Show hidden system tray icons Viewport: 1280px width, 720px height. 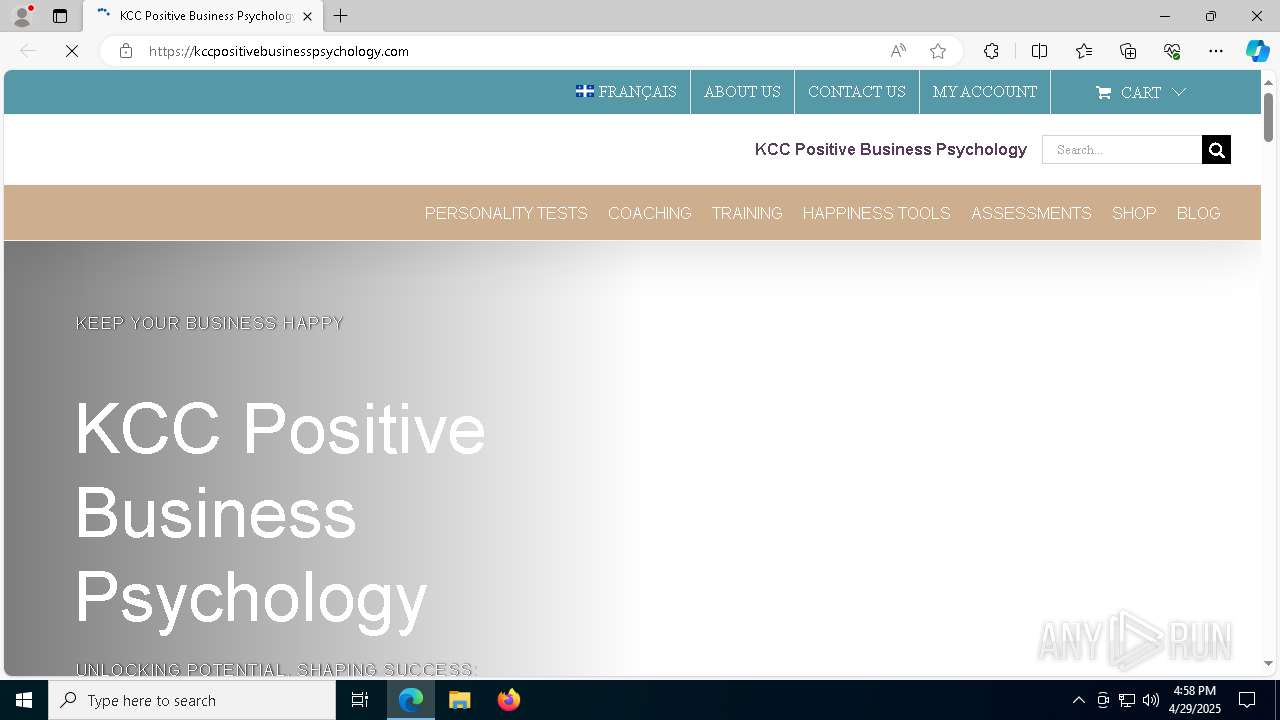point(1078,700)
